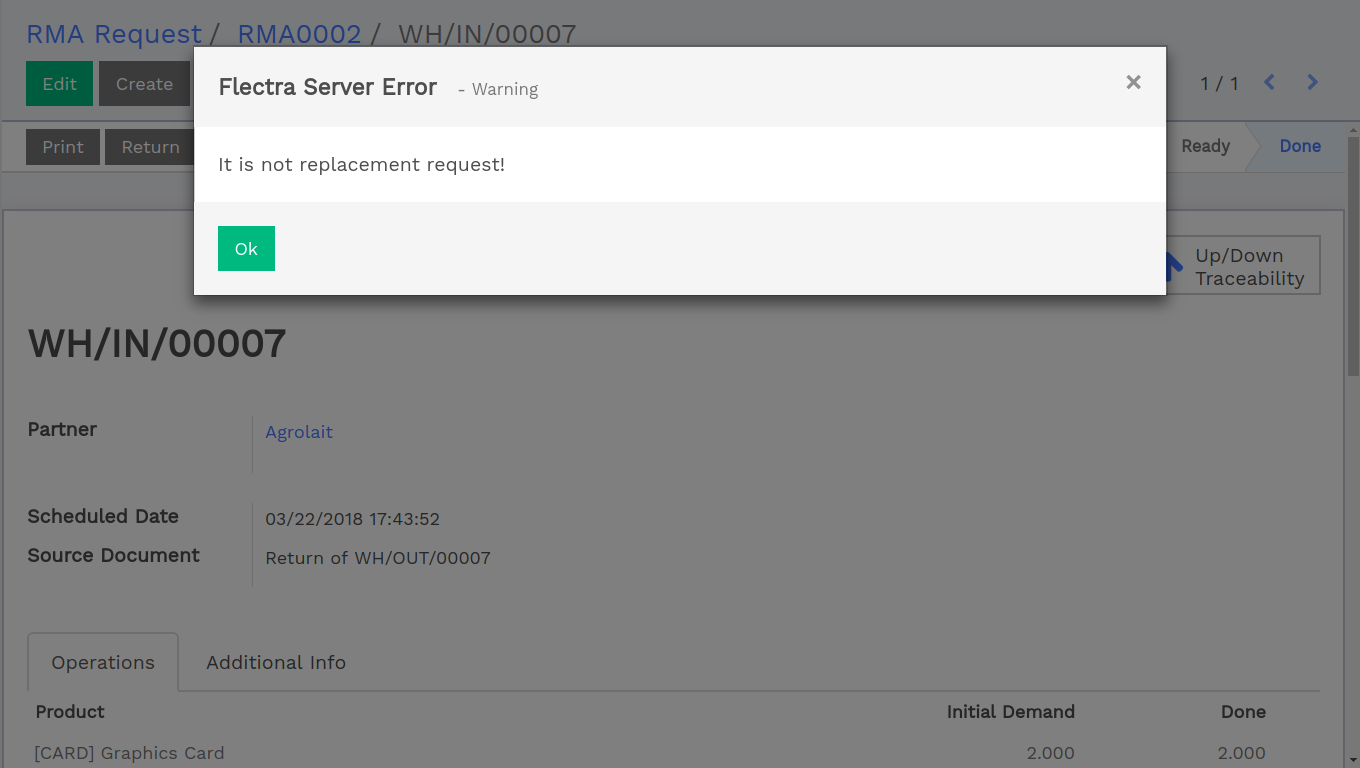The image size is (1360, 768).
Task: Click the Product column header
Action: [x=70, y=712]
